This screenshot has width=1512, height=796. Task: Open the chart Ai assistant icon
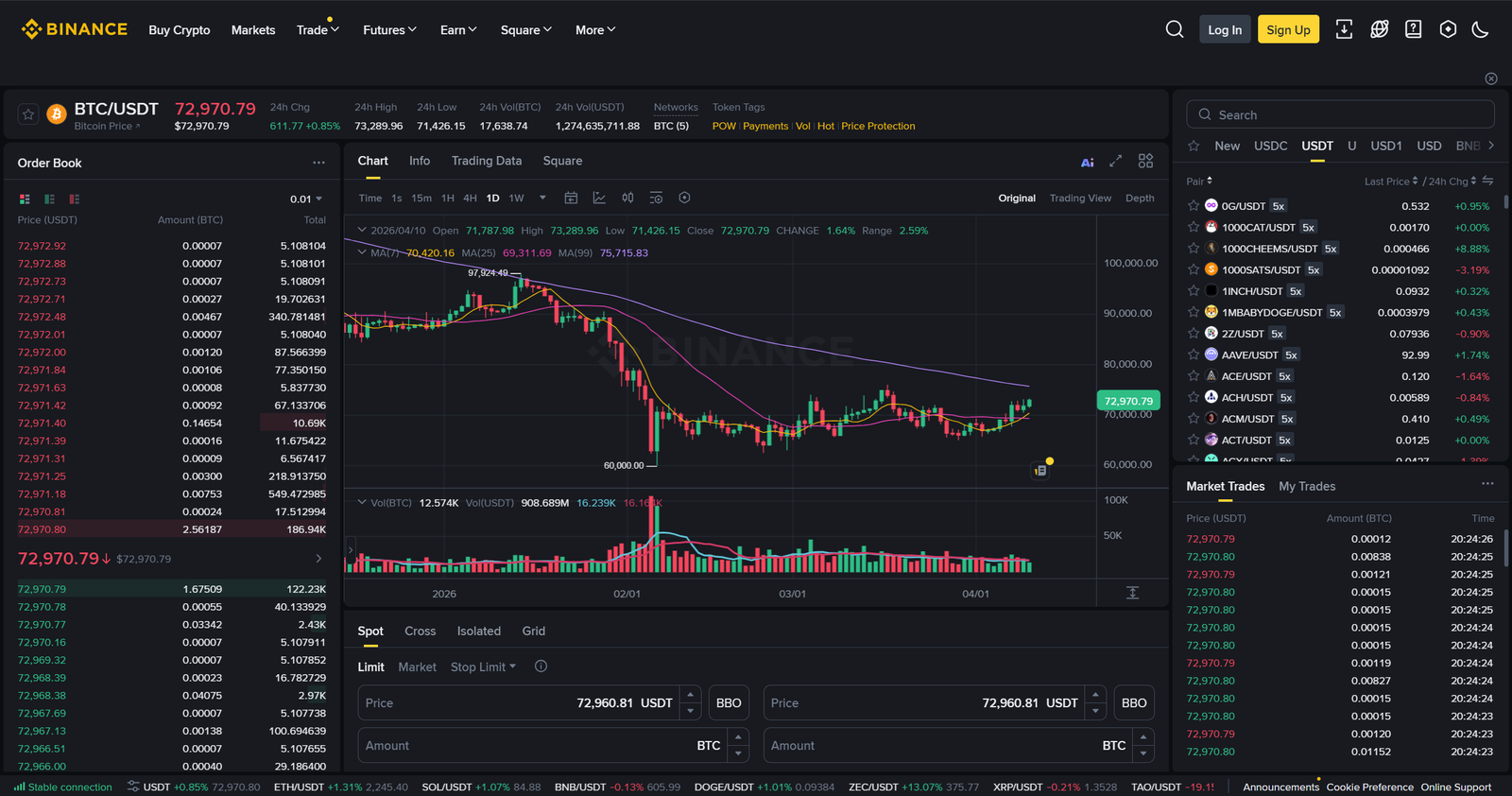1088,162
